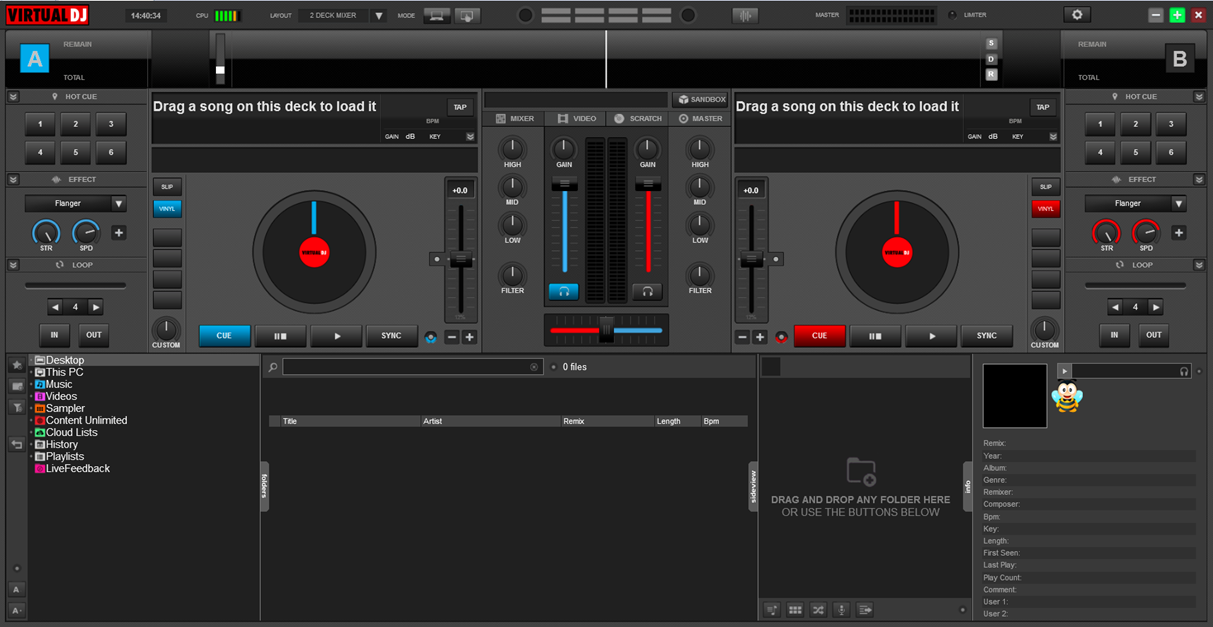Viewport: 1213px width, 627px height.
Task: Click the shuffle icon in the sideview toolbar
Action: tap(818, 610)
